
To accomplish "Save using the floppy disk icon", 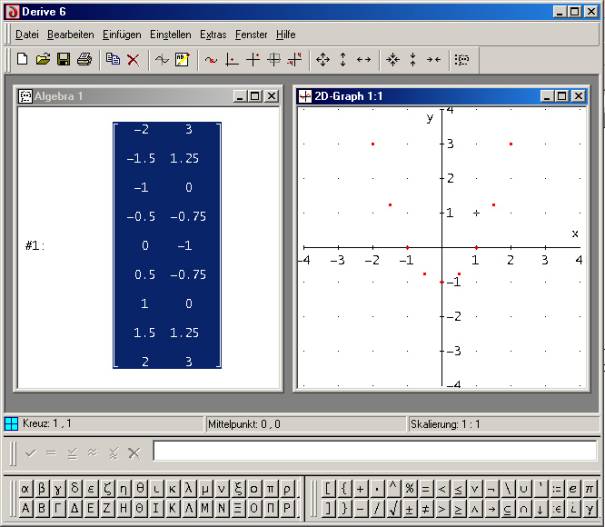I will tap(64, 59).
